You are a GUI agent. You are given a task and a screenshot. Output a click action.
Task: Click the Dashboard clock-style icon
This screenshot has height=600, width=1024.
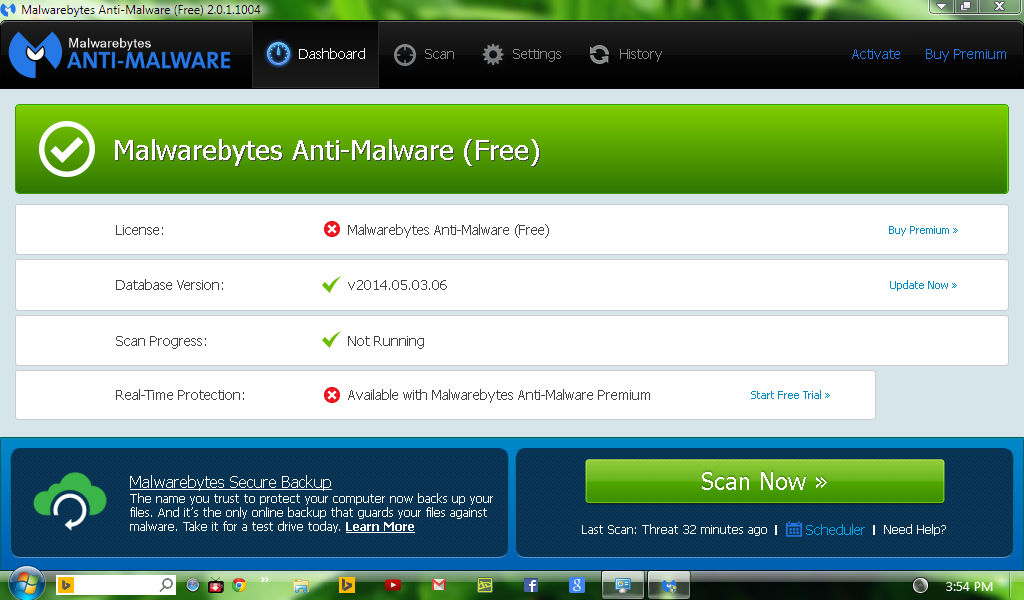click(279, 54)
